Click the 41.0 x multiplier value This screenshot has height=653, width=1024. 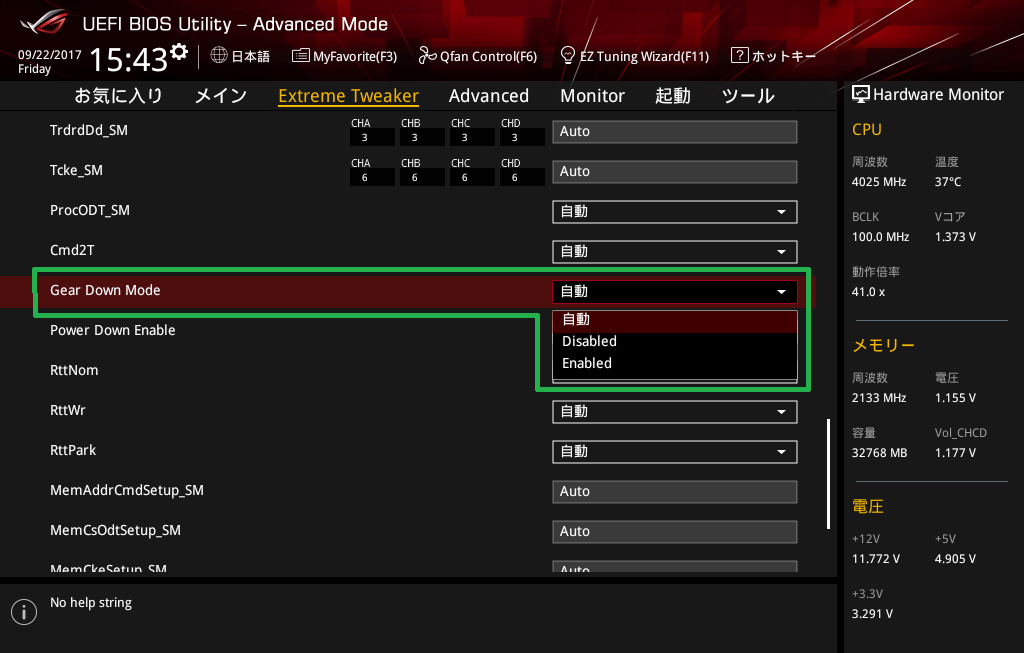tap(869, 292)
